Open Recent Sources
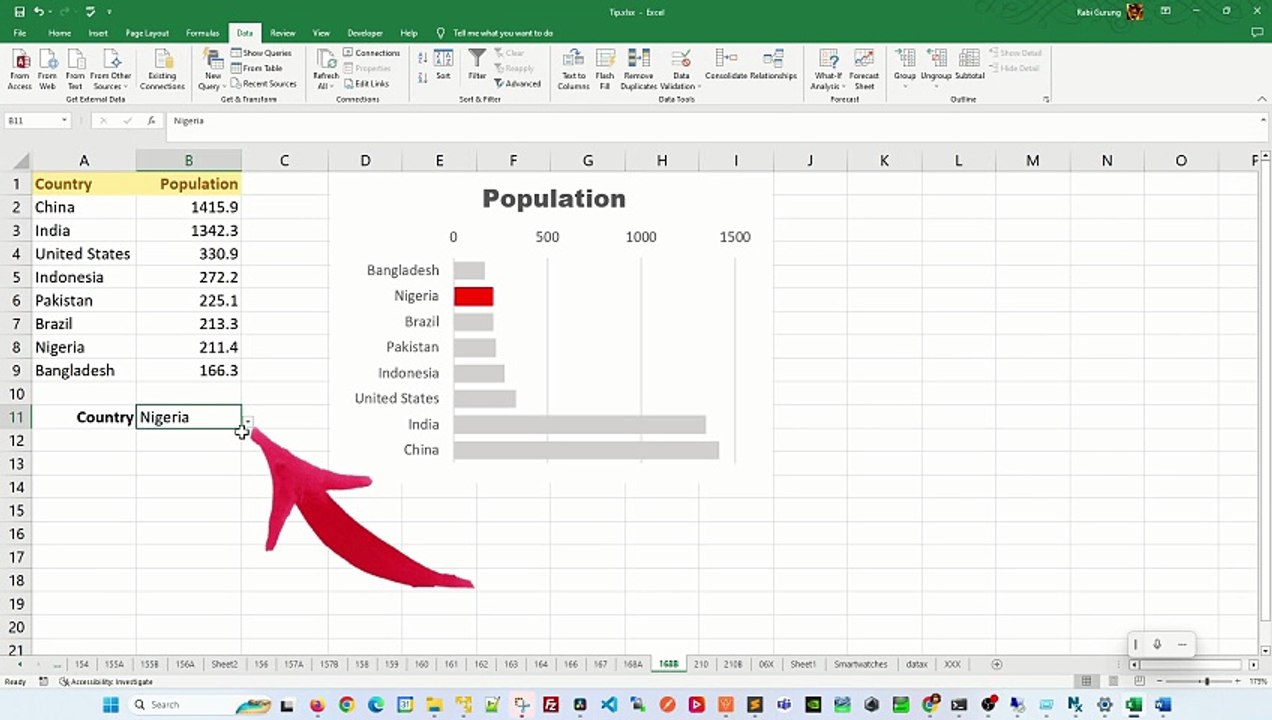This screenshot has width=1272, height=720. 264,84
